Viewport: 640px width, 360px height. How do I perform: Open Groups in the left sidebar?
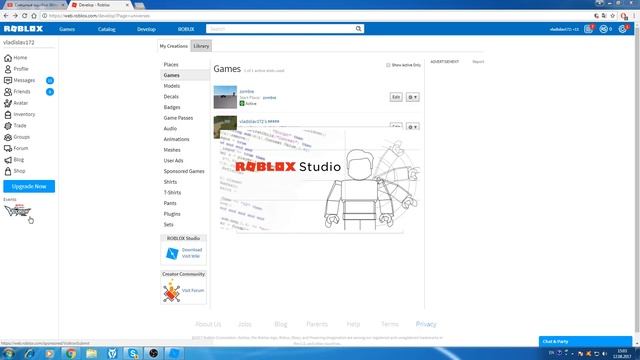(x=17, y=137)
